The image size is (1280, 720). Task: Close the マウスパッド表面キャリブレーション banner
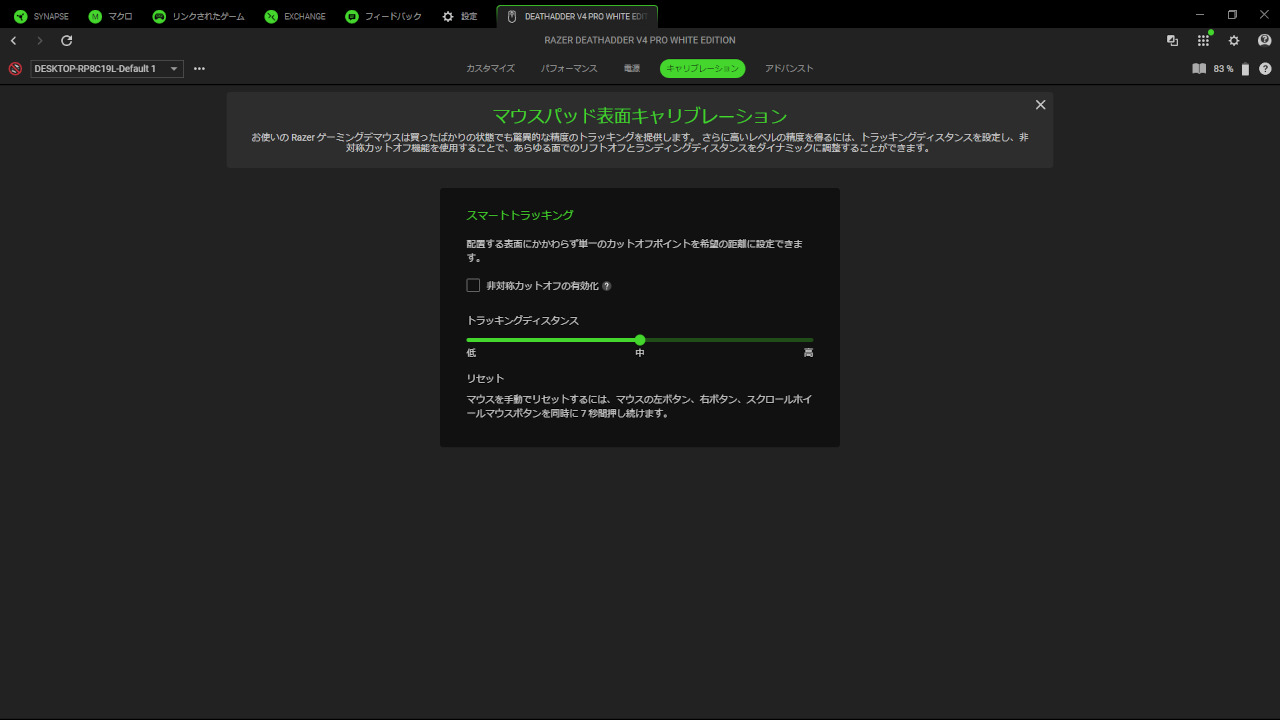1040,105
